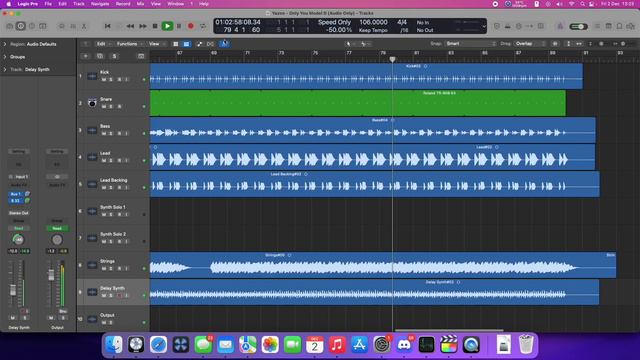Open the Navigate menu
Viewport: 640px width, 360px height.
(x=100, y=4)
